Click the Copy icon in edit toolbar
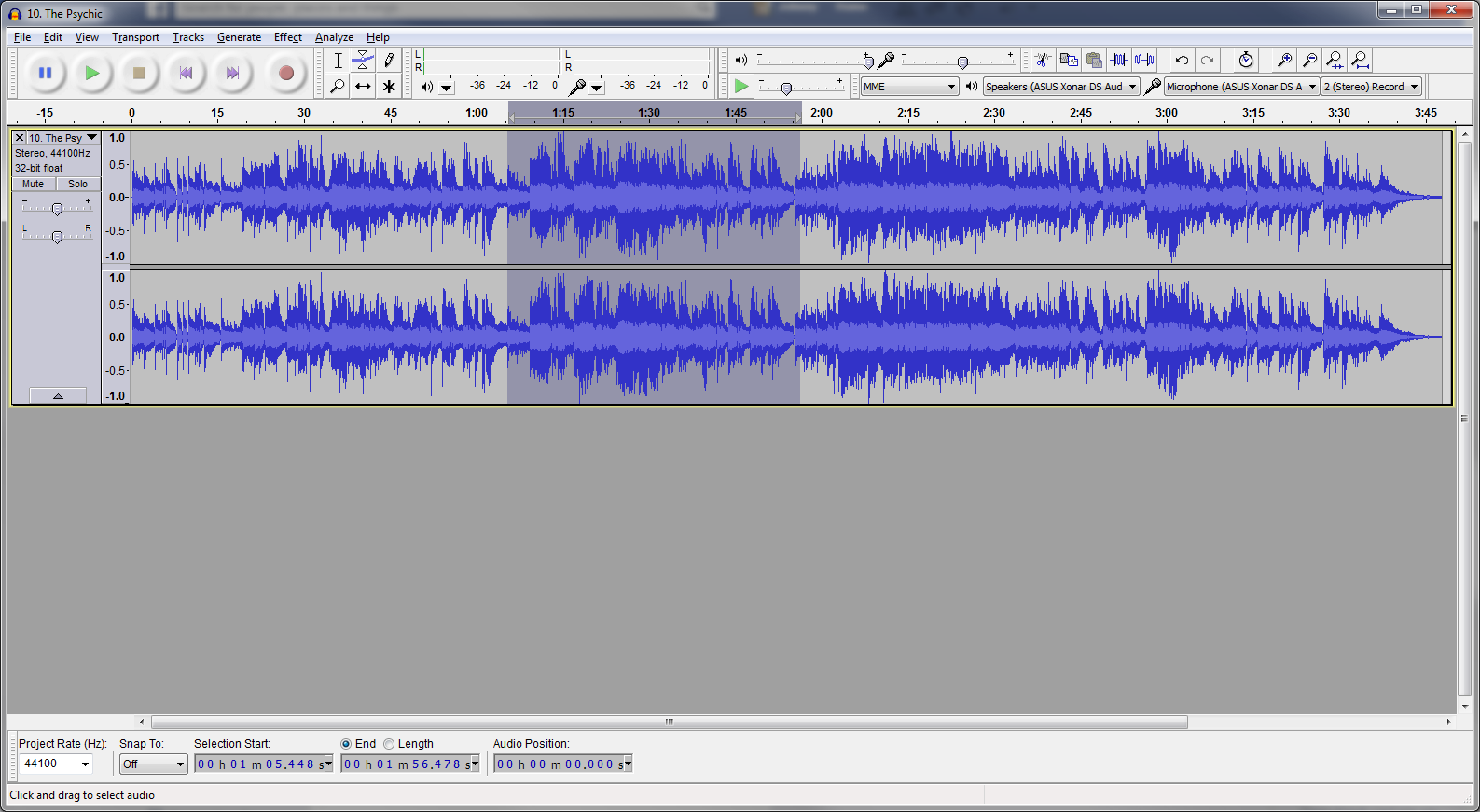 click(x=1069, y=60)
